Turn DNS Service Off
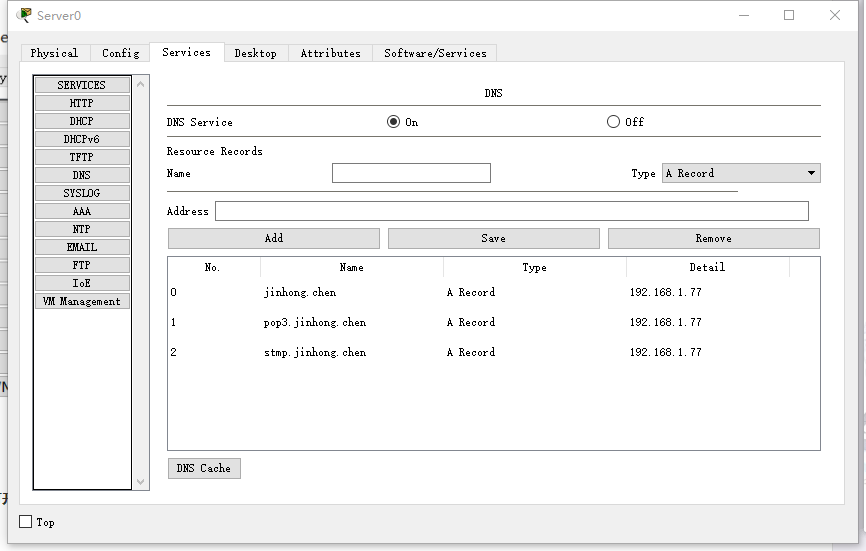This screenshot has width=866, height=551. pyautogui.click(x=613, y=121)
